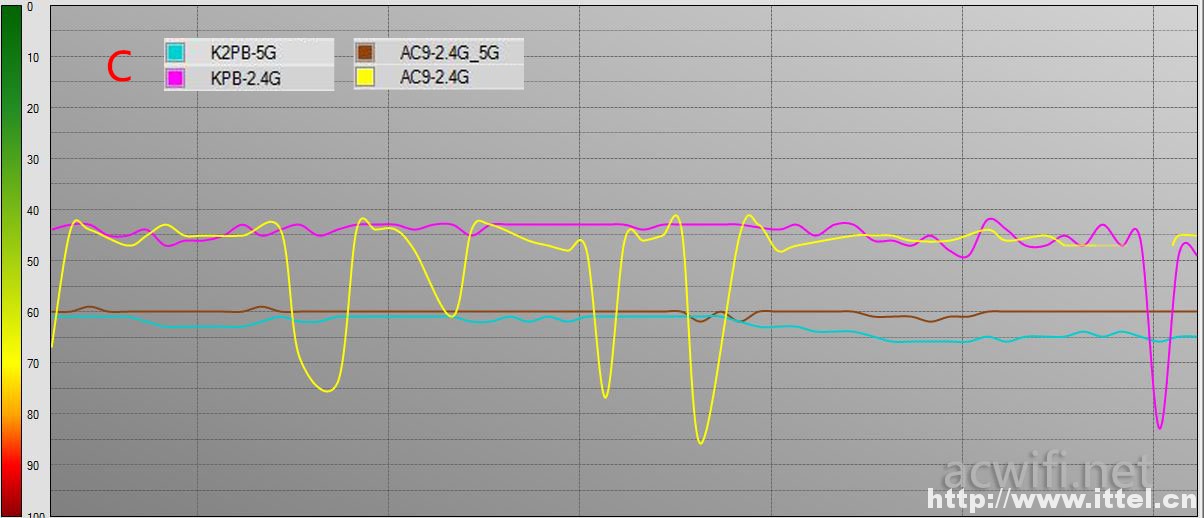The image size is (1204, 518).
Task: Select the AC9-2.4G_5G legend label
Action: [449, 52]
